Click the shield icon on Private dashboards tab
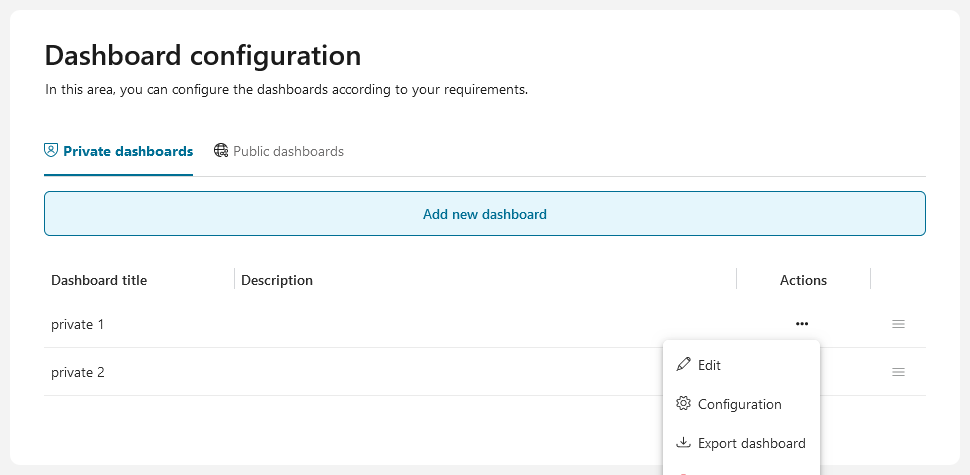The image size is (970, 475). pyautogui.click(x=51, y=151)
